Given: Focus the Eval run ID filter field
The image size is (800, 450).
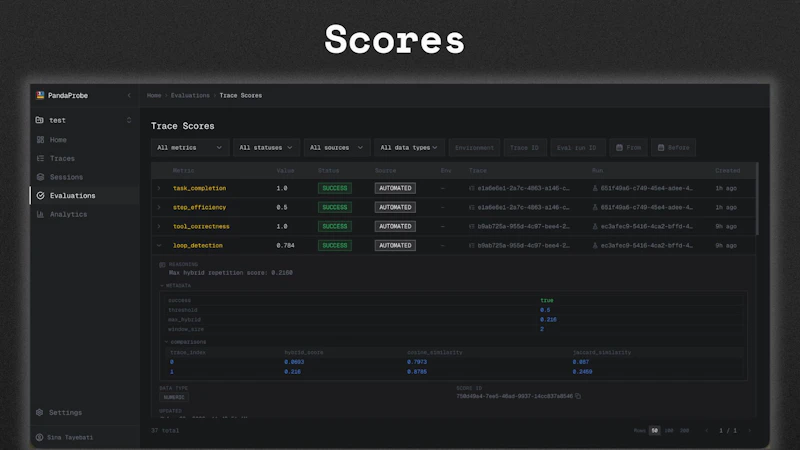Looking at the screenshot, I should click(578, 147).
